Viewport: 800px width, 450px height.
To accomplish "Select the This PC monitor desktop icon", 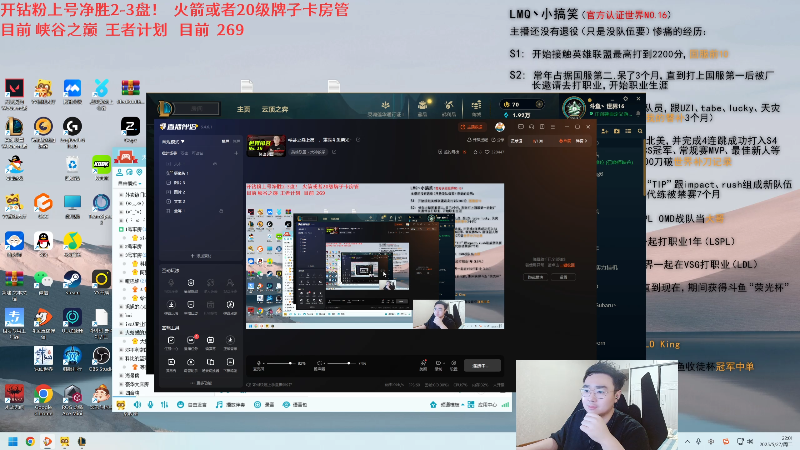I will (72, 203).
